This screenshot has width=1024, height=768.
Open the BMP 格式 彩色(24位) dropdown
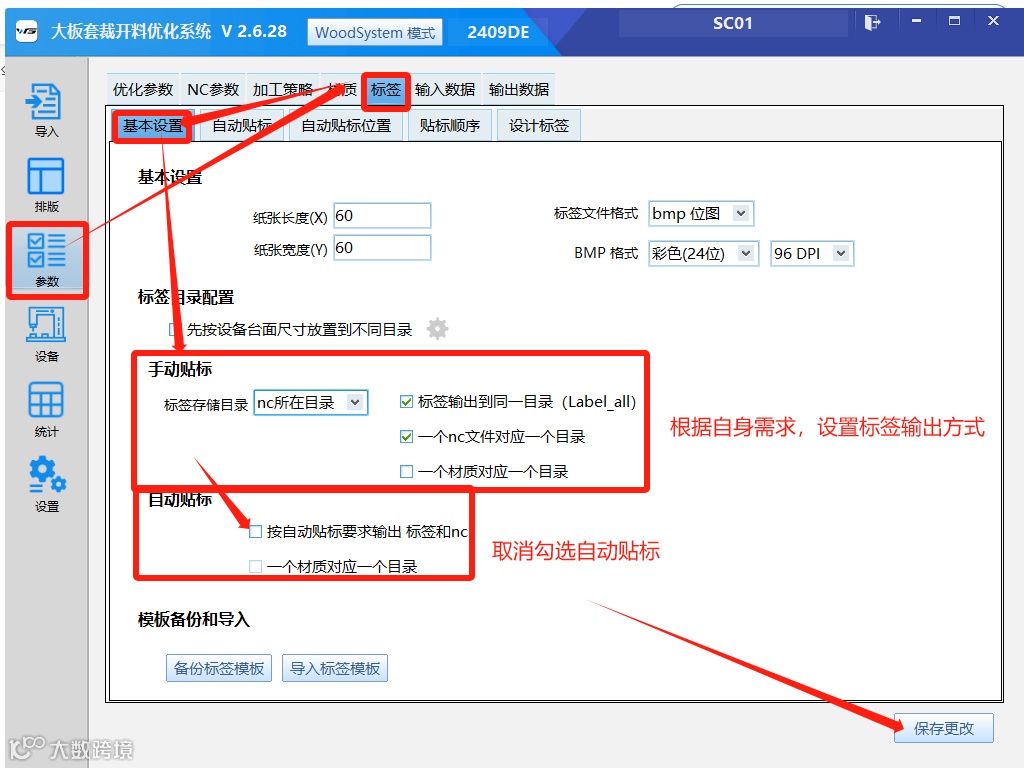[x=703, y=253]
